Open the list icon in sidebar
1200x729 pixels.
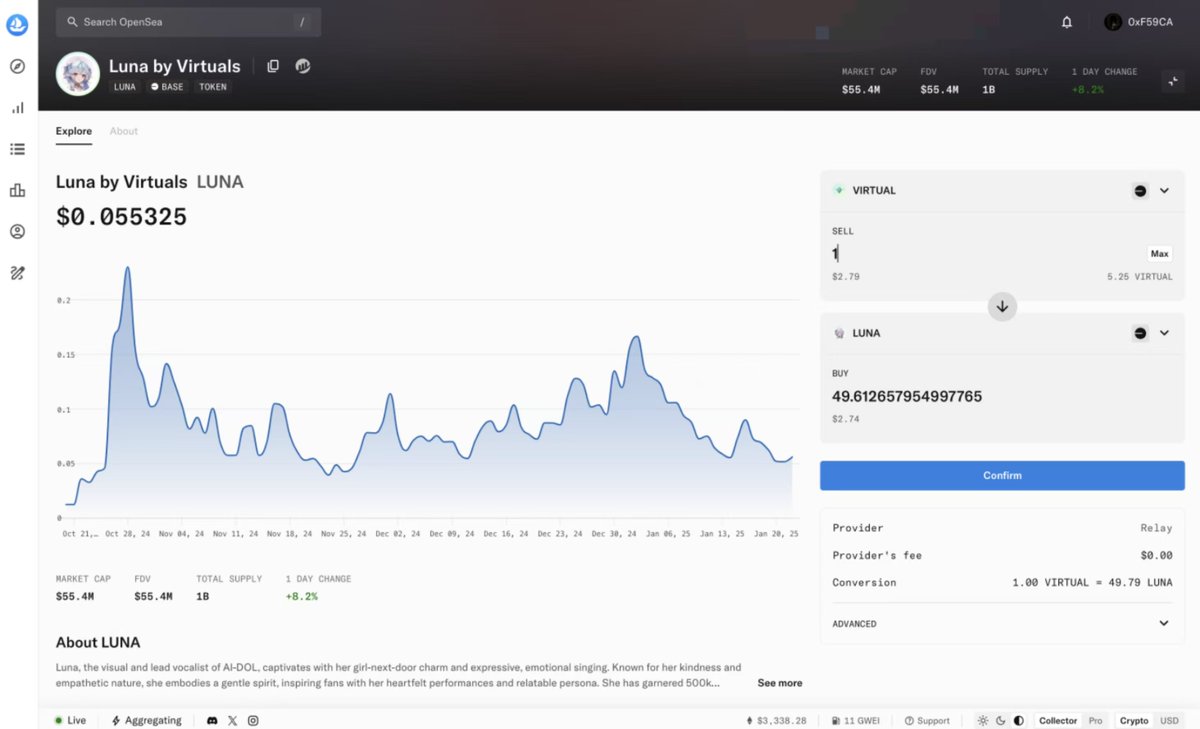tap(17, 149)
